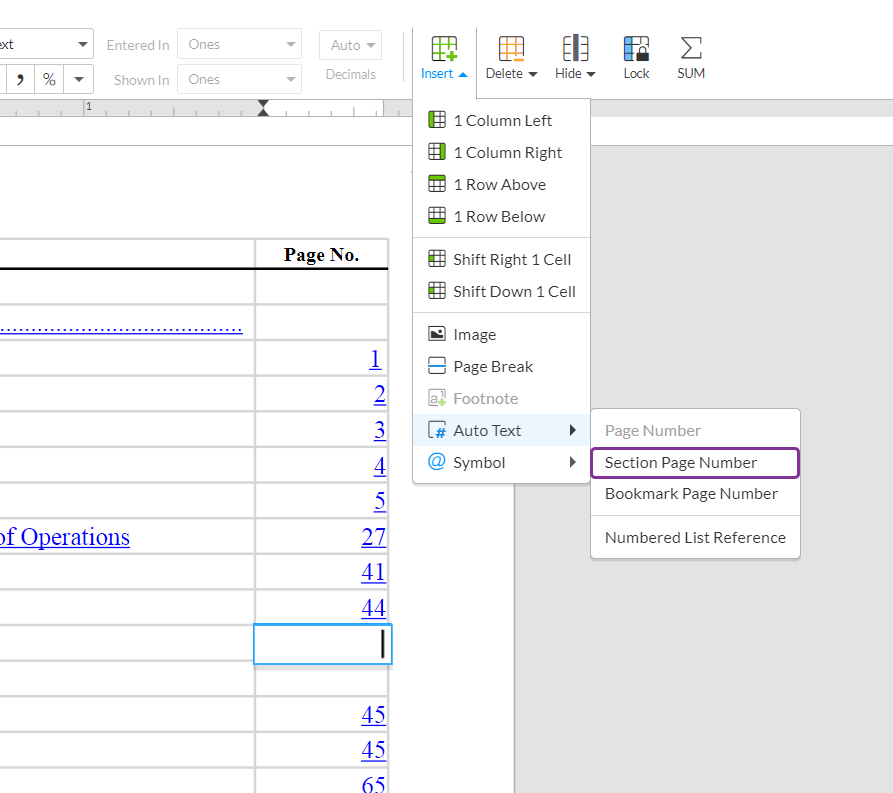The image size is (893, 793).
Task: Select the Image insert option
Action: coord(470,334)
